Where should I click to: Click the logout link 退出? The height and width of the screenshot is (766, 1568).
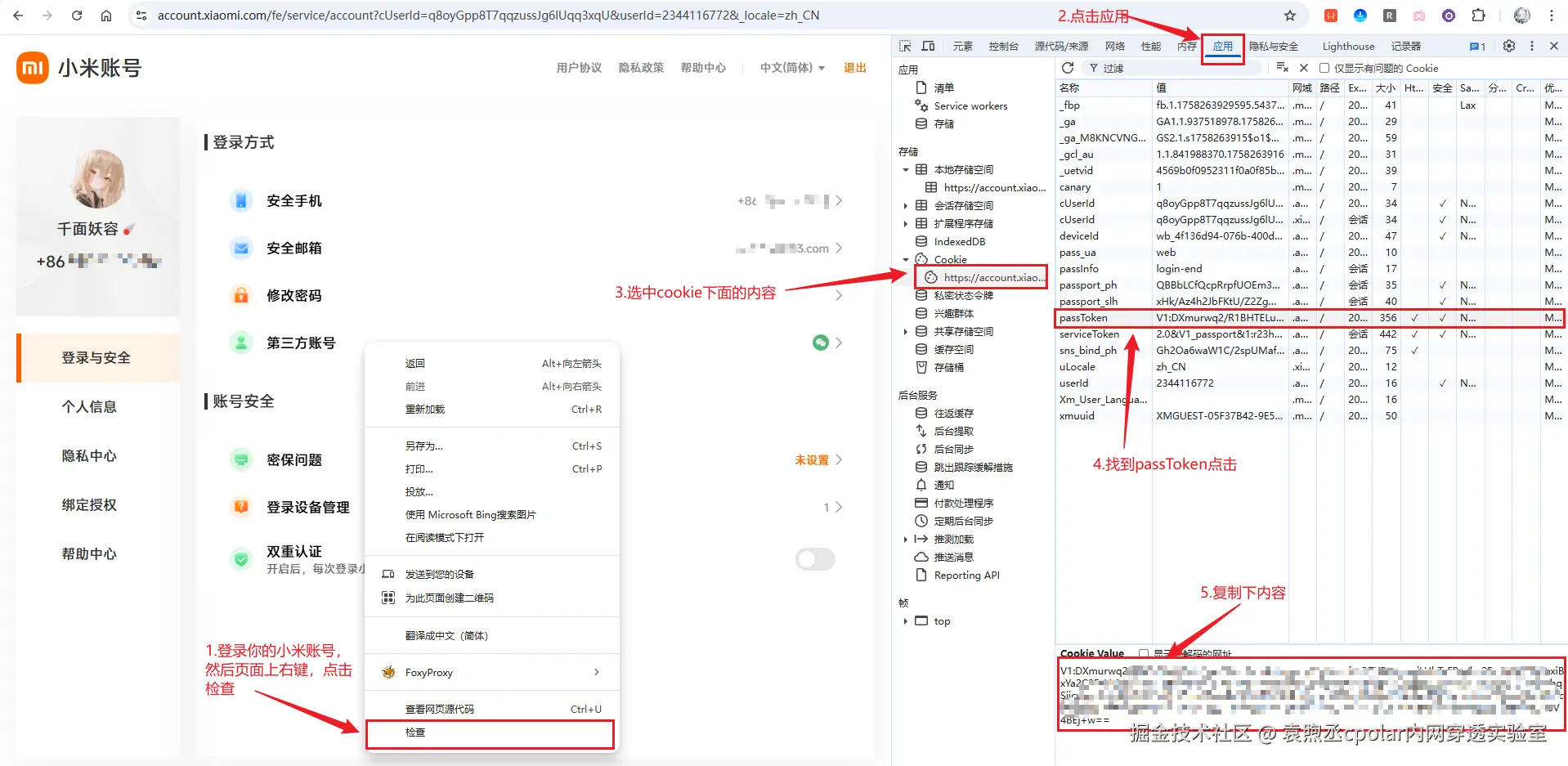(x=855, y=68)
